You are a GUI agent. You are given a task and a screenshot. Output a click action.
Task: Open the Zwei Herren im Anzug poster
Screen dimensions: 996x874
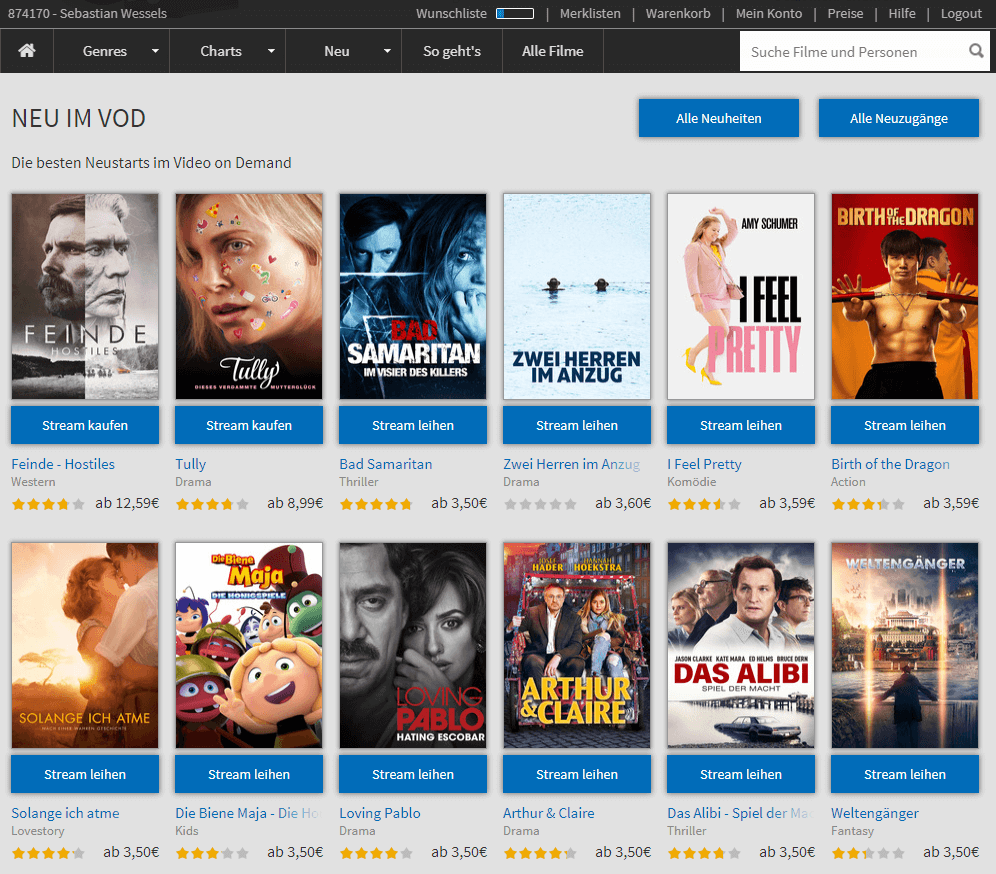point(577,297)
